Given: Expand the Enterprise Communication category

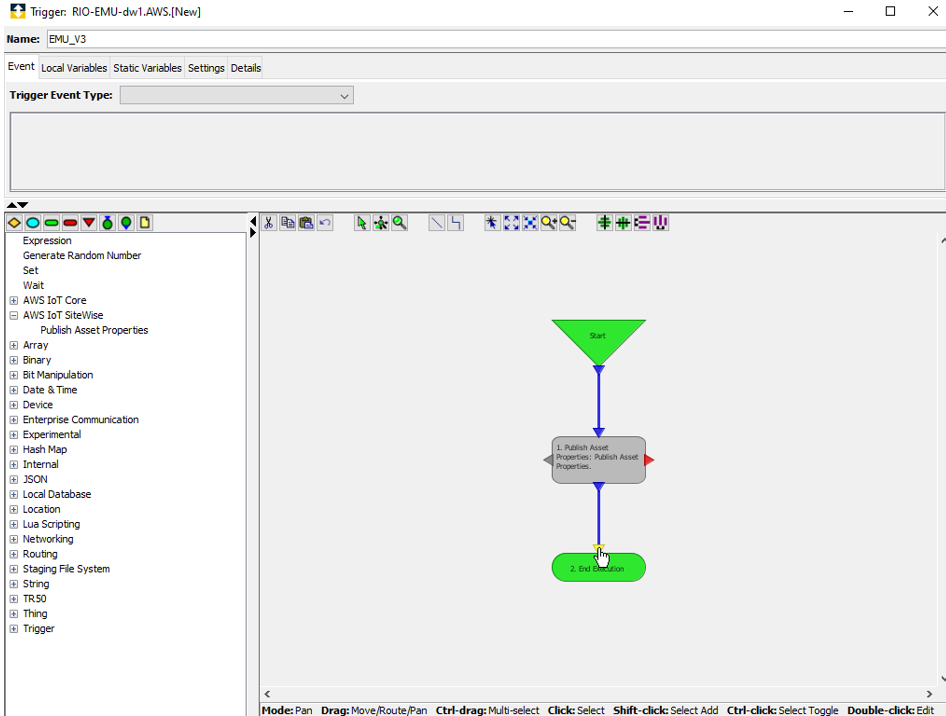Looking at the screenshot, I should [14, 420].
